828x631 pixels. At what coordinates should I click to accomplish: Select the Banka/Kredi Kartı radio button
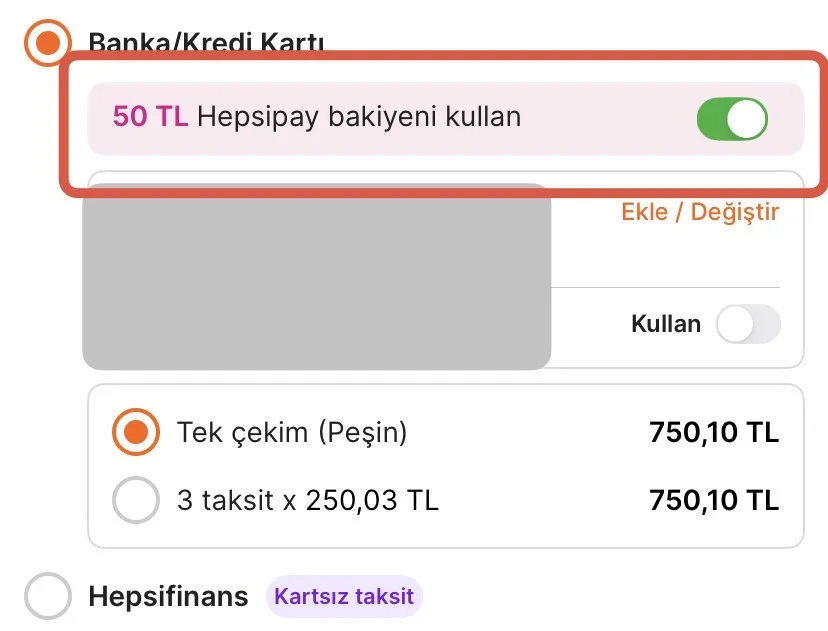[x=46, y=43]
